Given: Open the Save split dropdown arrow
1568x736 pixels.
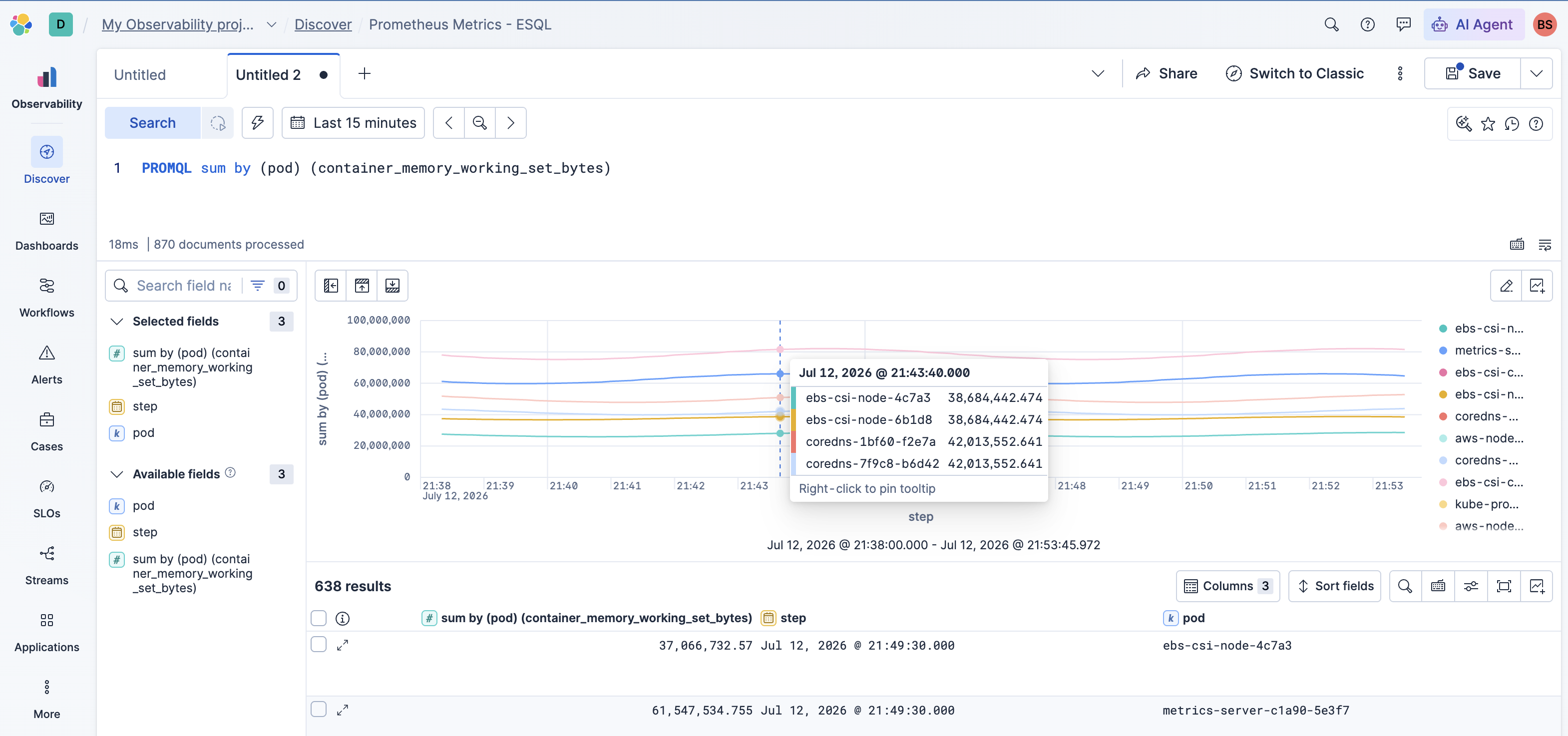Looking at the screenshot, I should (1537, 74).
